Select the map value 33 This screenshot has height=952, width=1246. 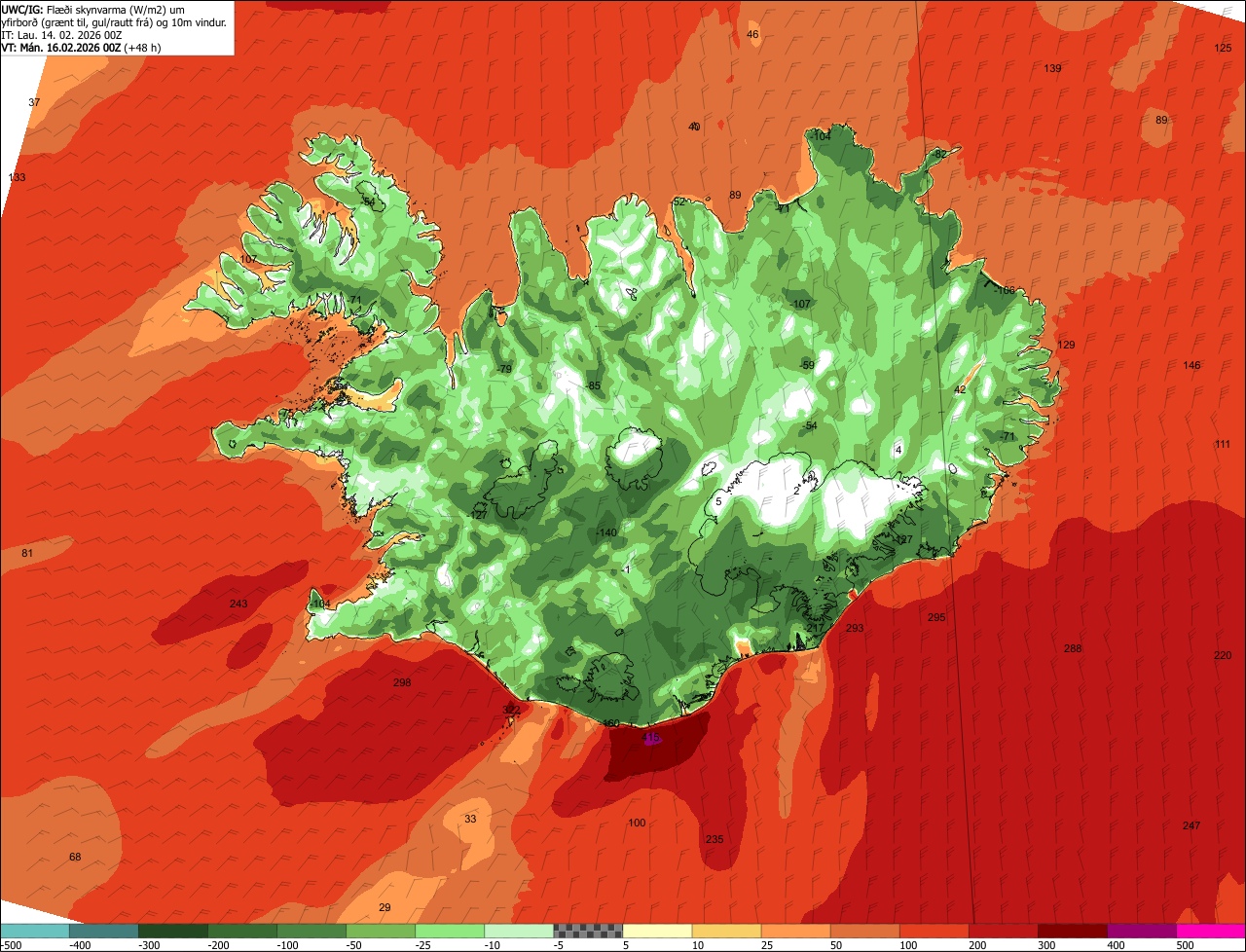pos(470,819)
